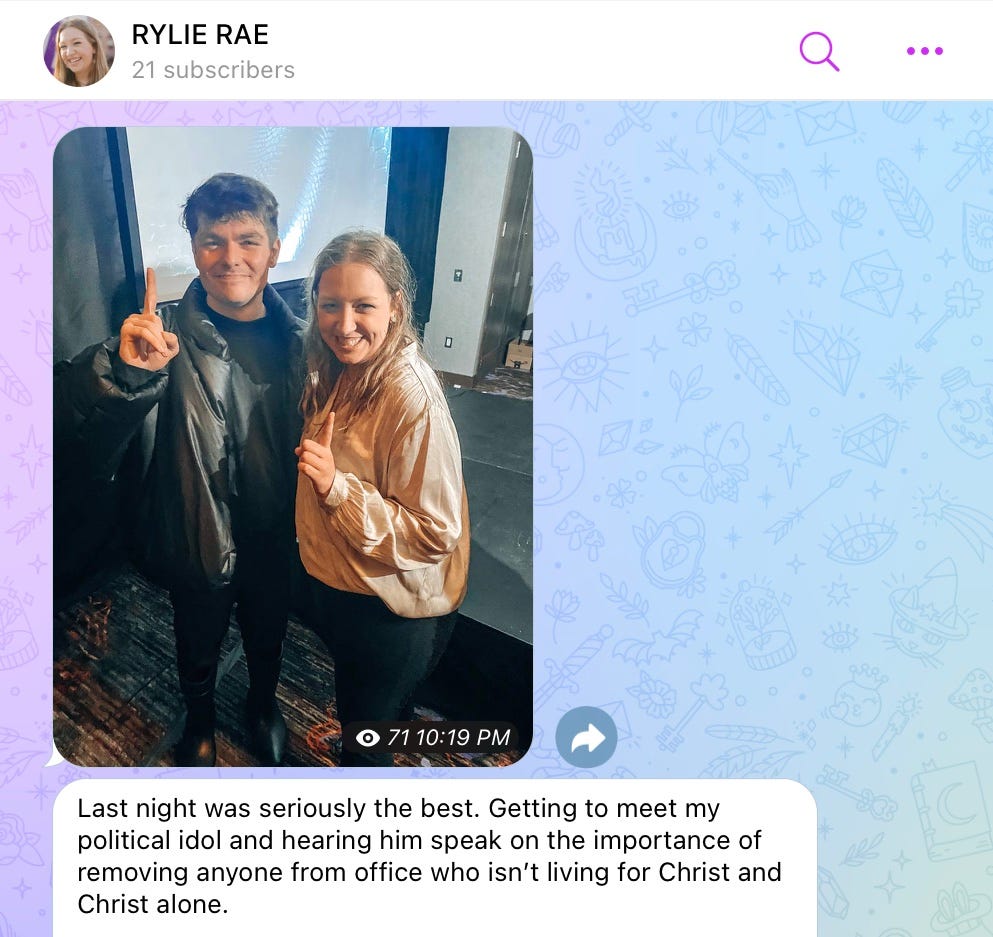Open the three-dot more options menu
This screenshot has height=937, width=993.
click(x=925, y=51)
